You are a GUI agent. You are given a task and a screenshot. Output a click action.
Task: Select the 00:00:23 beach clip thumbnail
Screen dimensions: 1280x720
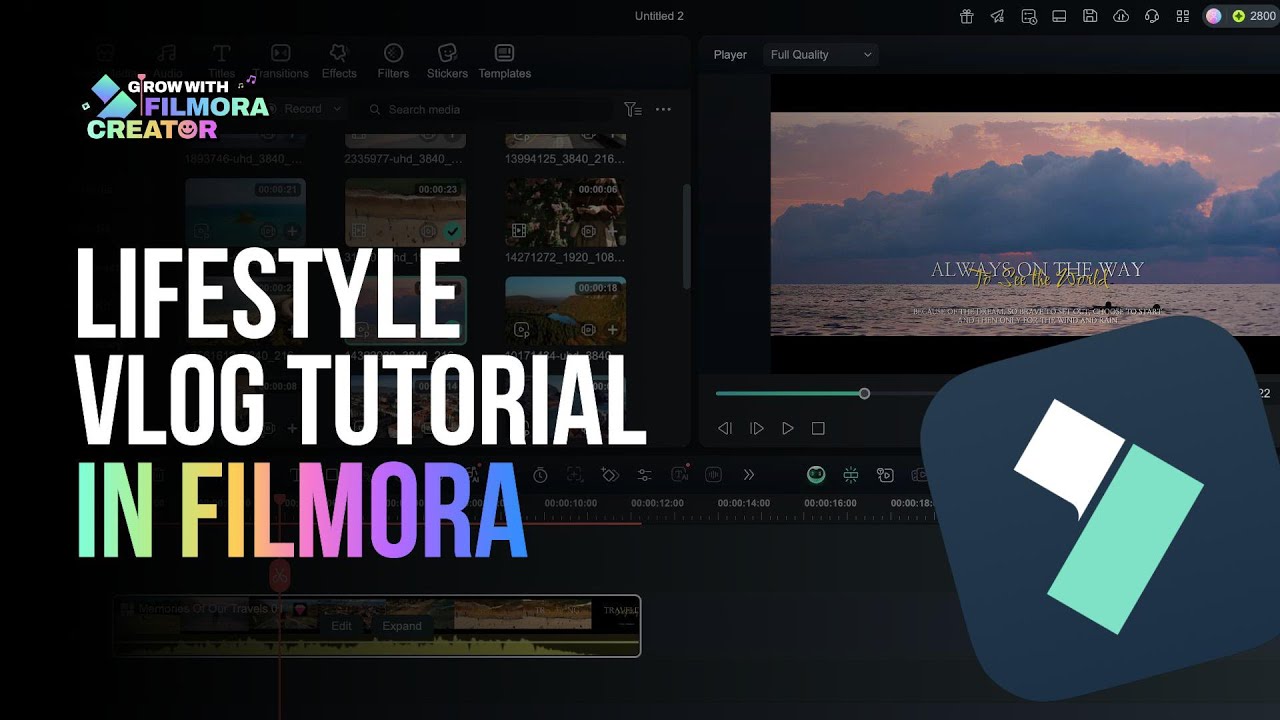coord(405,212)
